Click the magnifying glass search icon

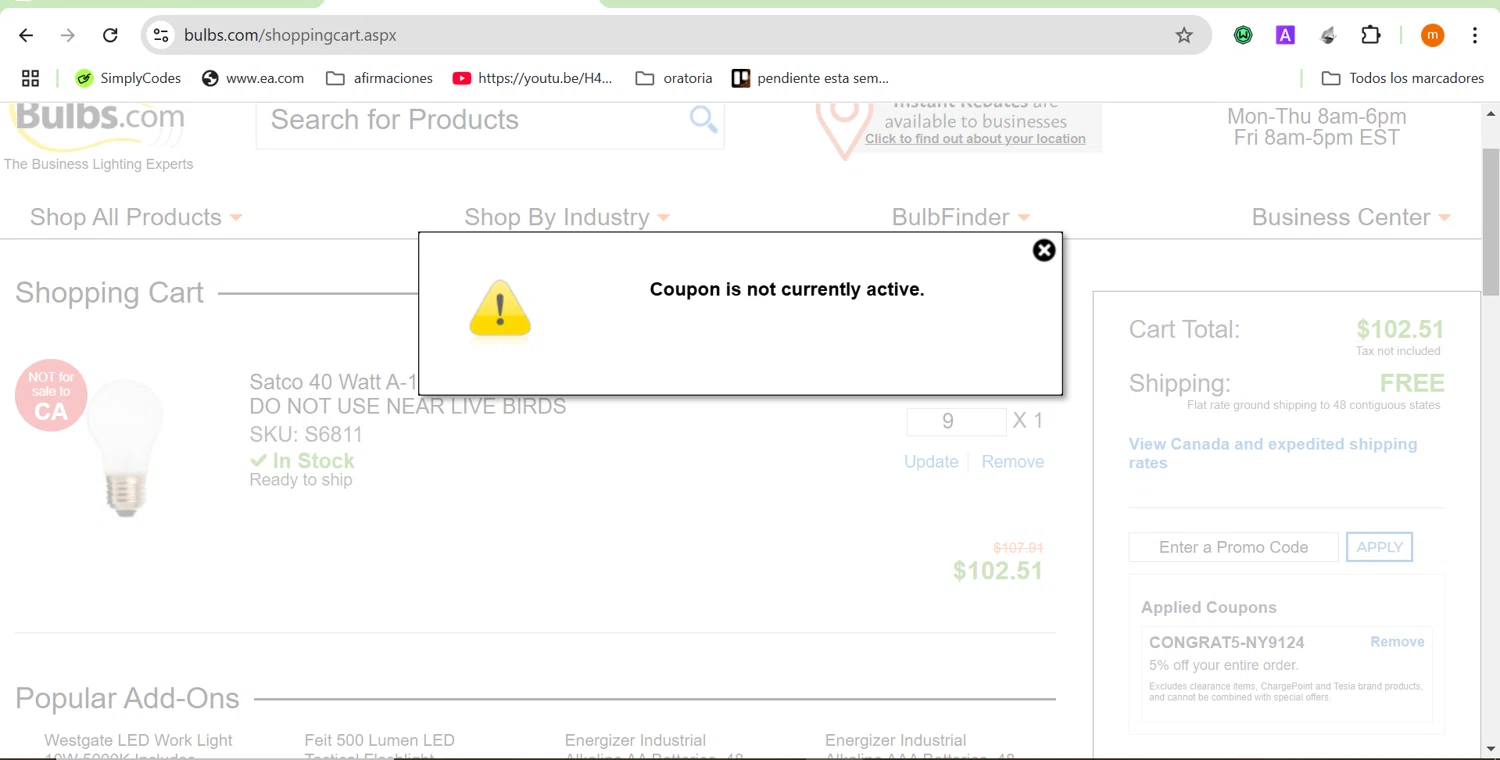(x=704, y=120)
